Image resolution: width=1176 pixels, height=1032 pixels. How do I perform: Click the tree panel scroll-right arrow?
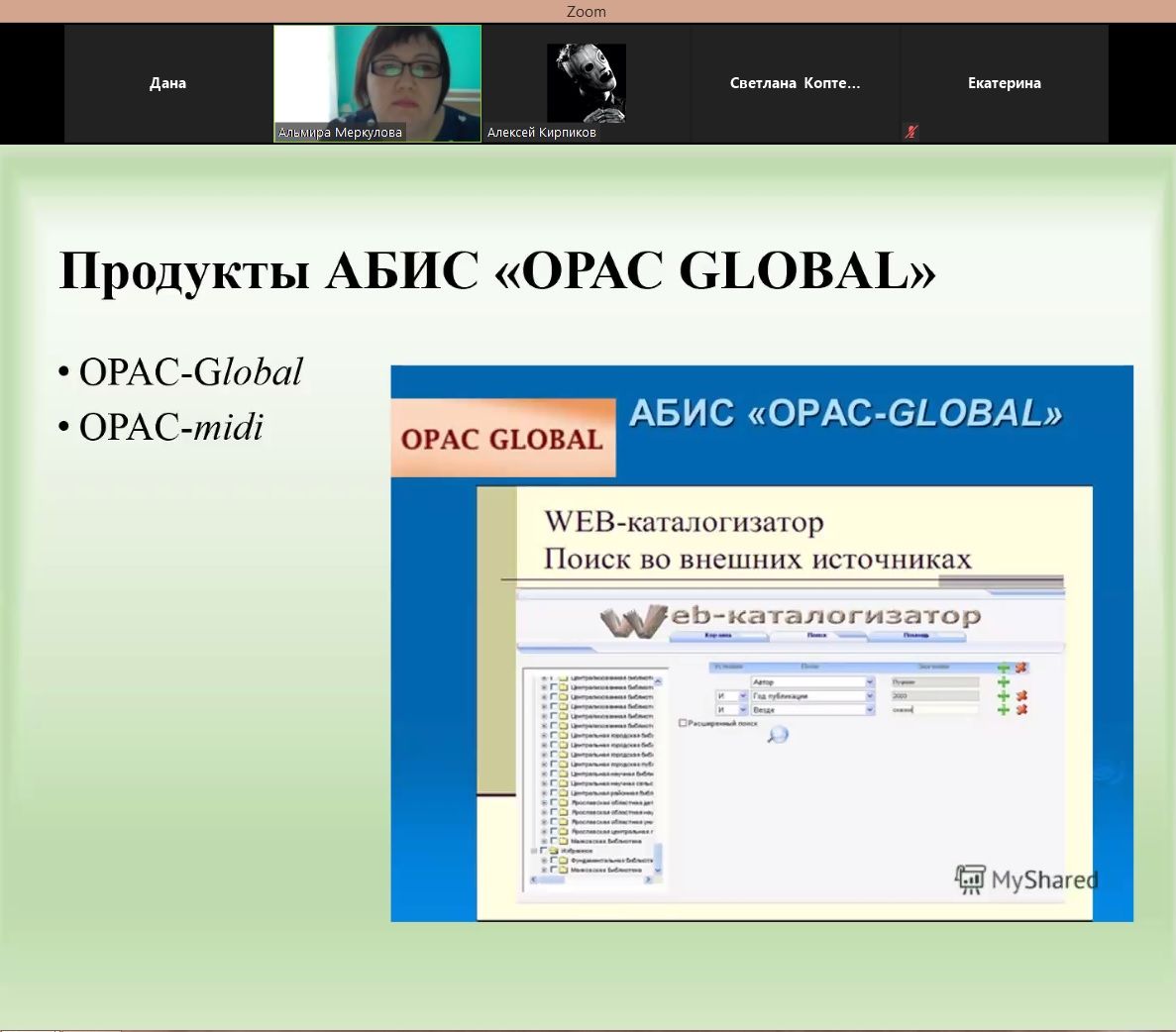[648, 879]
